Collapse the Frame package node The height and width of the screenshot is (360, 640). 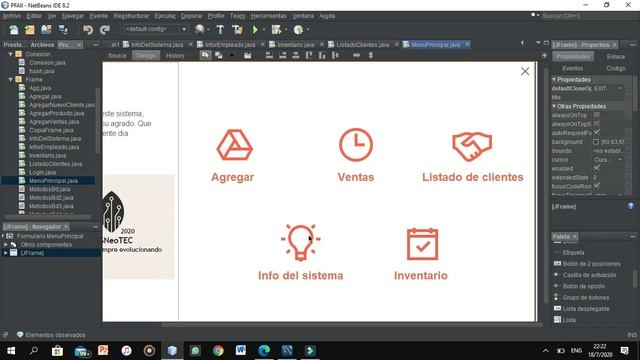[11, 79]
